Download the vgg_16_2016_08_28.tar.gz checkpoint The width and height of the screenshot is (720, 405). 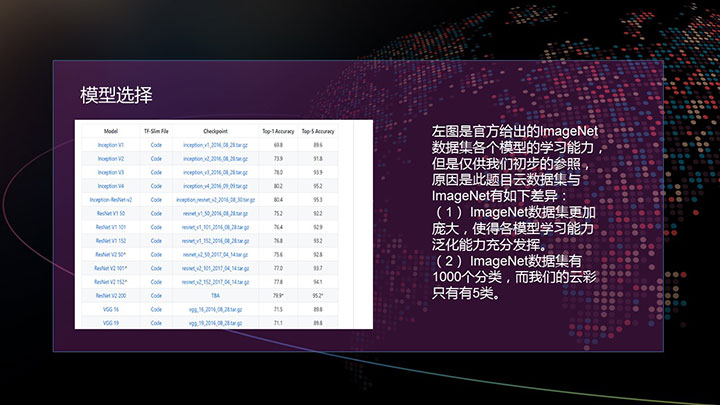point(215,310)
